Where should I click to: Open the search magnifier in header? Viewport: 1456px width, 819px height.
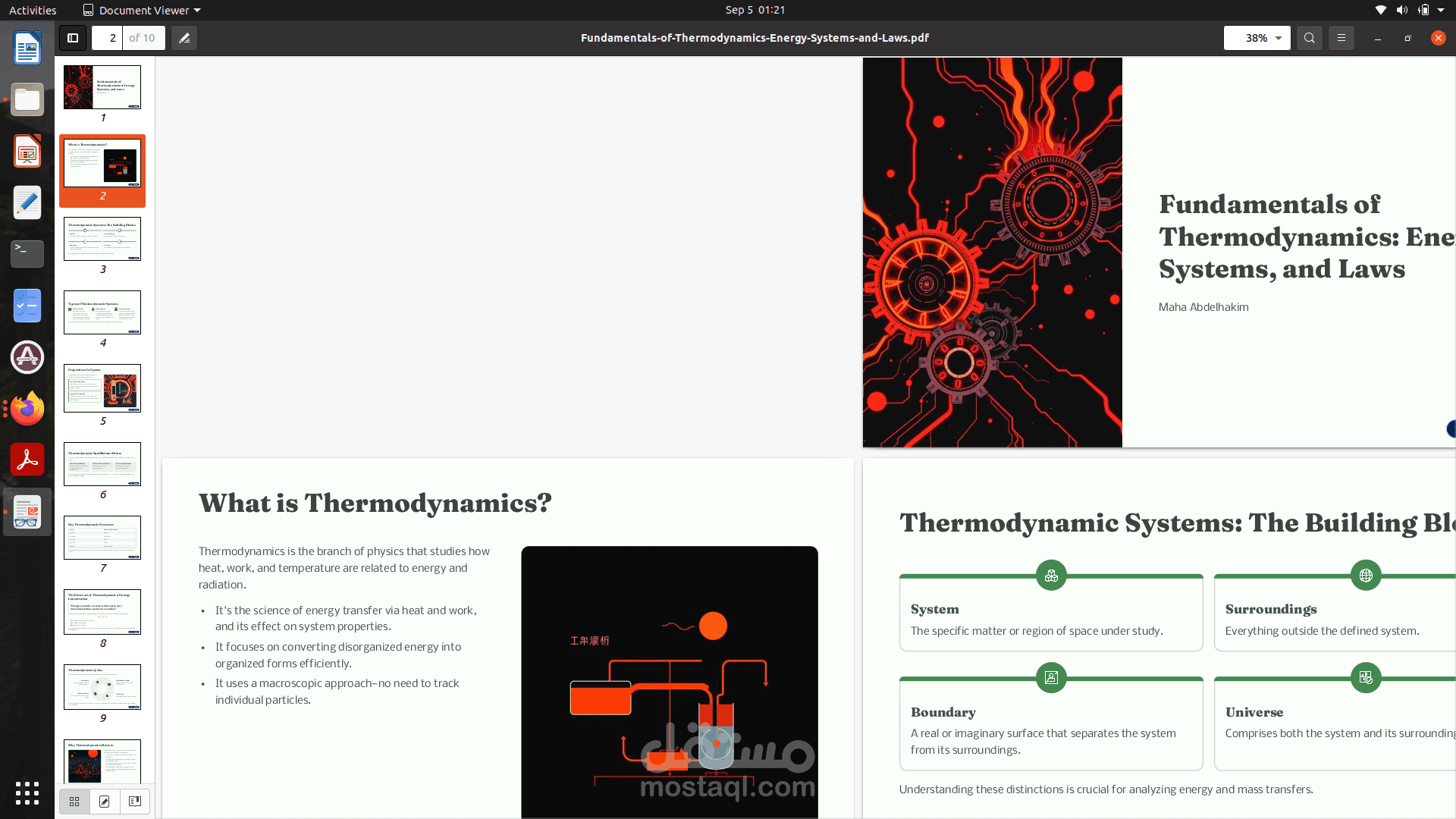1309,38
